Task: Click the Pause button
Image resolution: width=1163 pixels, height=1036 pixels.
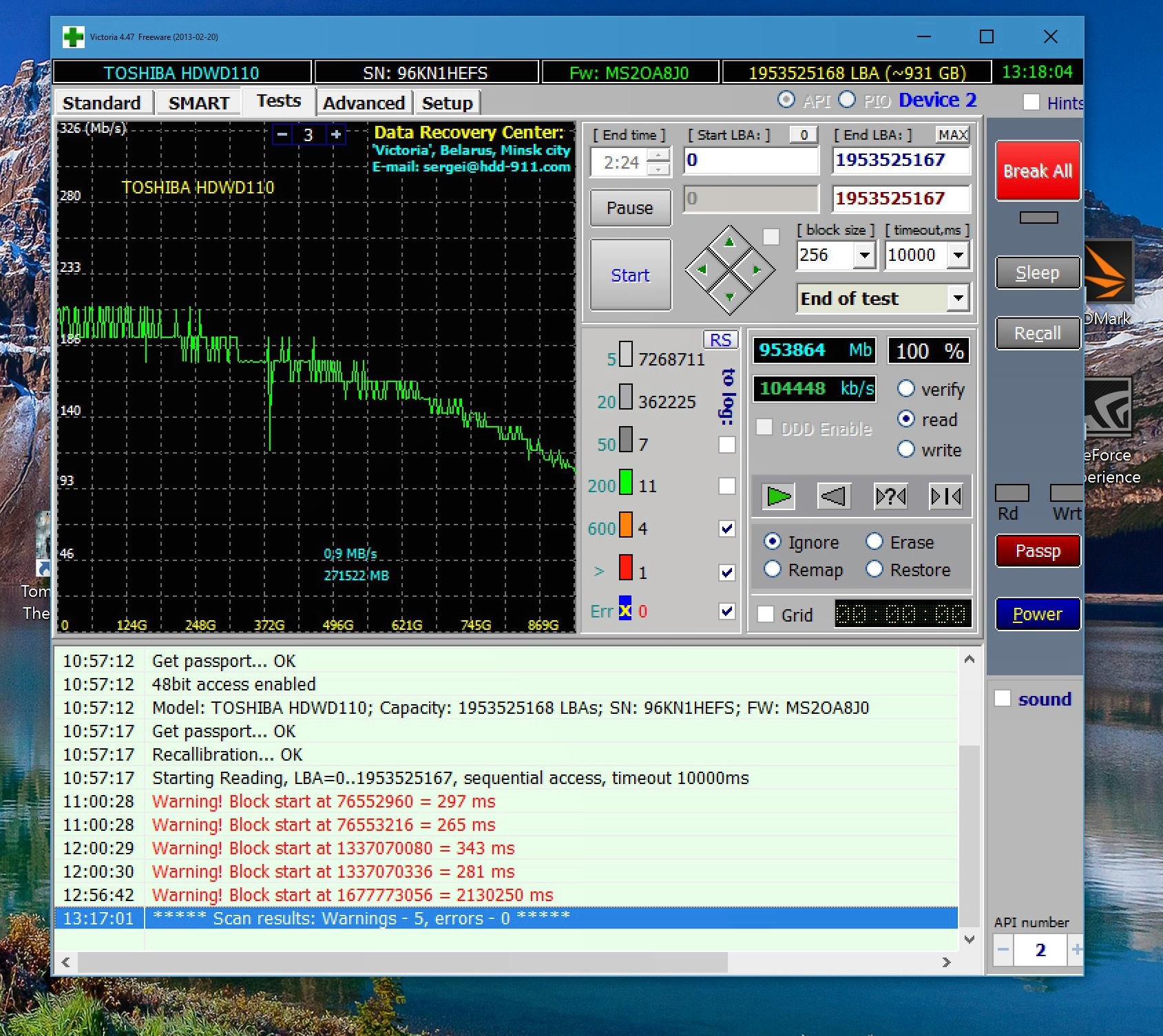Action: pyautogui.click(x=630, y=208)
